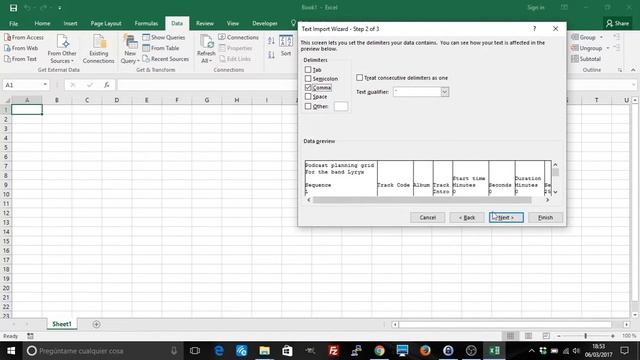The image size is (640, 360).
Task: Add a new sheet with plus icon
Action: pos(96,324)
